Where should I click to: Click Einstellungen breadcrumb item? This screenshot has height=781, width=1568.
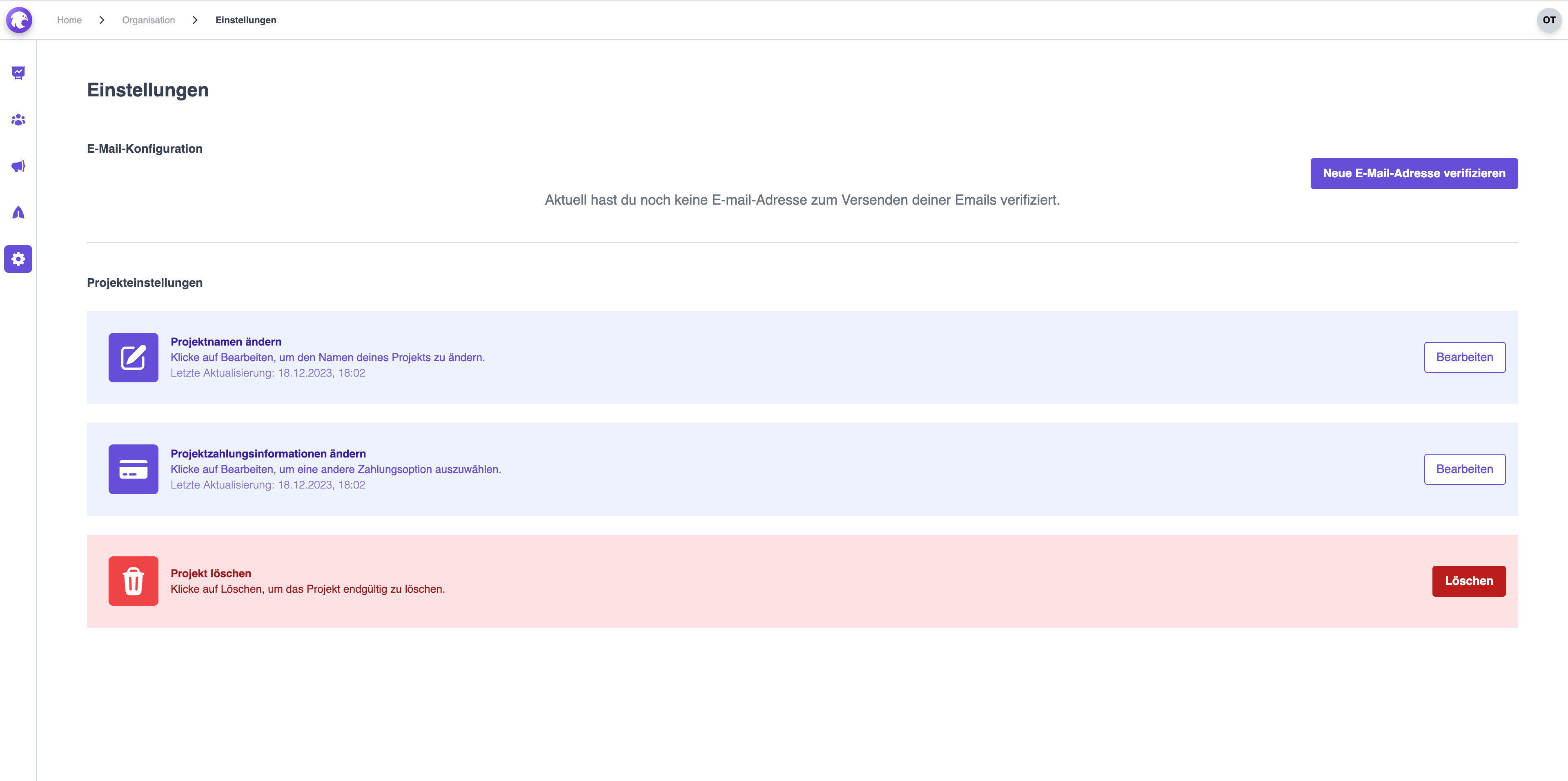point(246,20)
